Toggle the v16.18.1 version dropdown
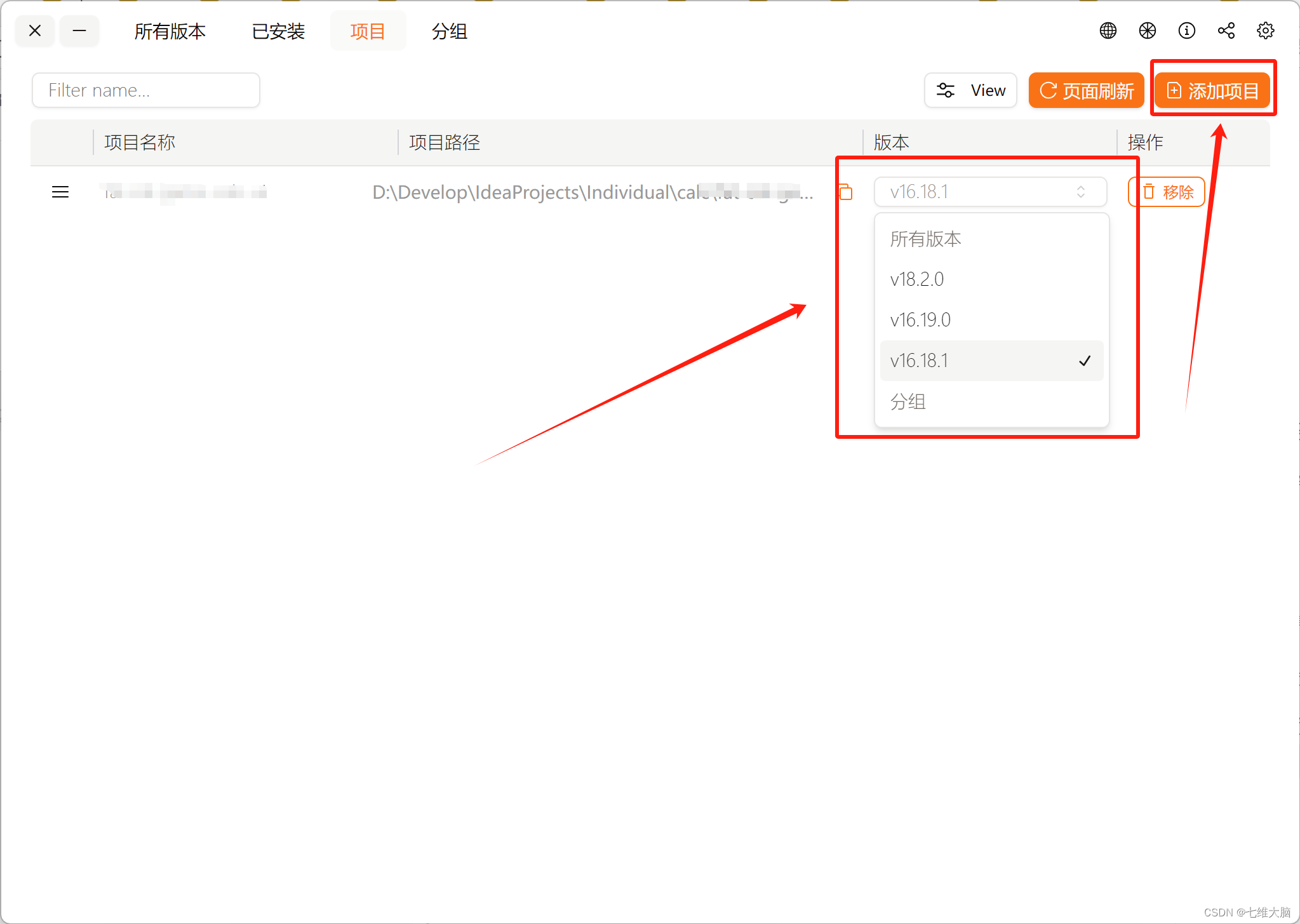 tap(991, 192)
